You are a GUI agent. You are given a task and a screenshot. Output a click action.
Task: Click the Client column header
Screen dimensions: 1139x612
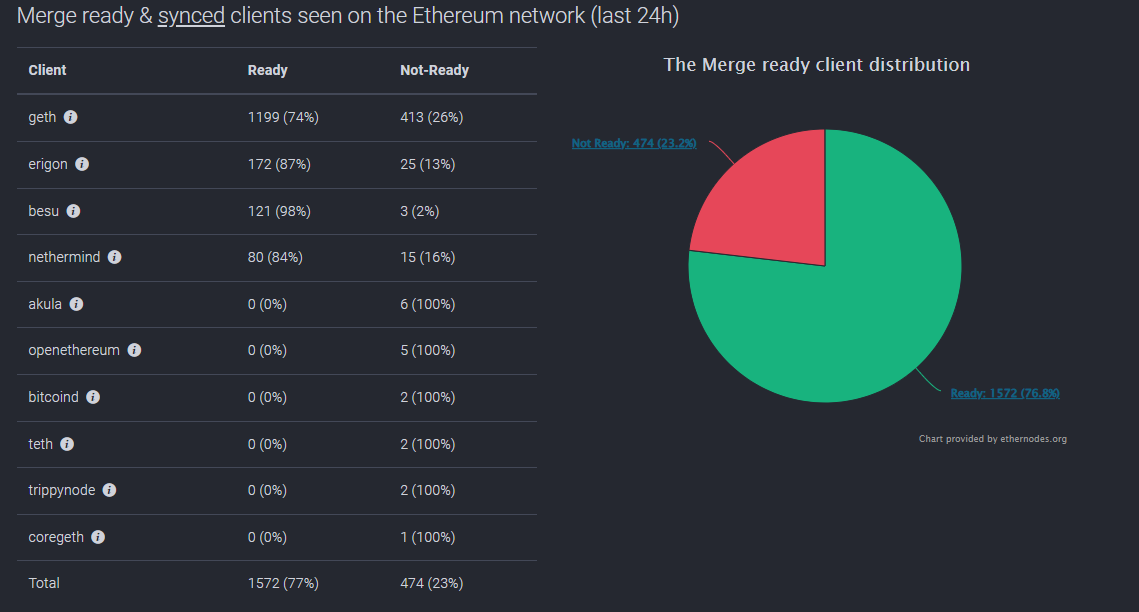pyautogui.click(x=47, y=70)
